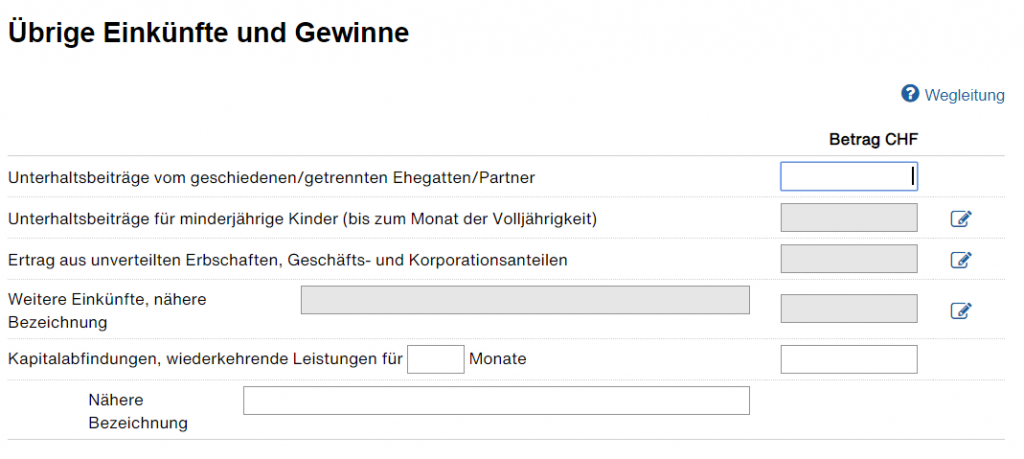The image size is (1024, 459).
Task: Open the Wegleitung guidance link
Action: (965, 95)
